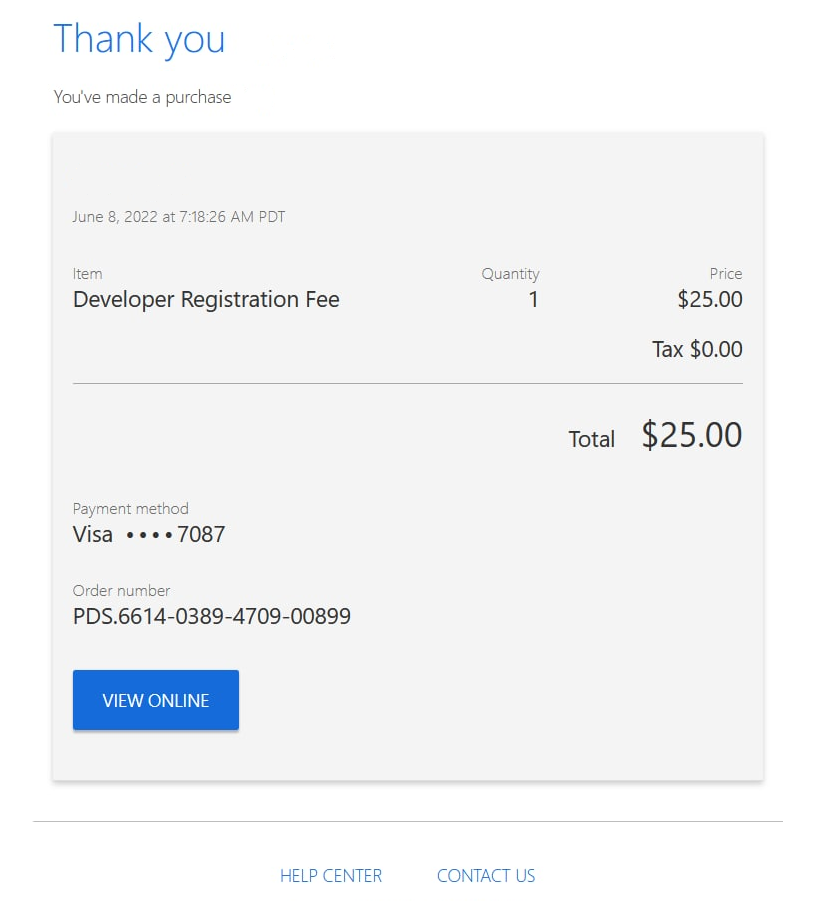Click the Tax $0.00 line

click(697, 349)
